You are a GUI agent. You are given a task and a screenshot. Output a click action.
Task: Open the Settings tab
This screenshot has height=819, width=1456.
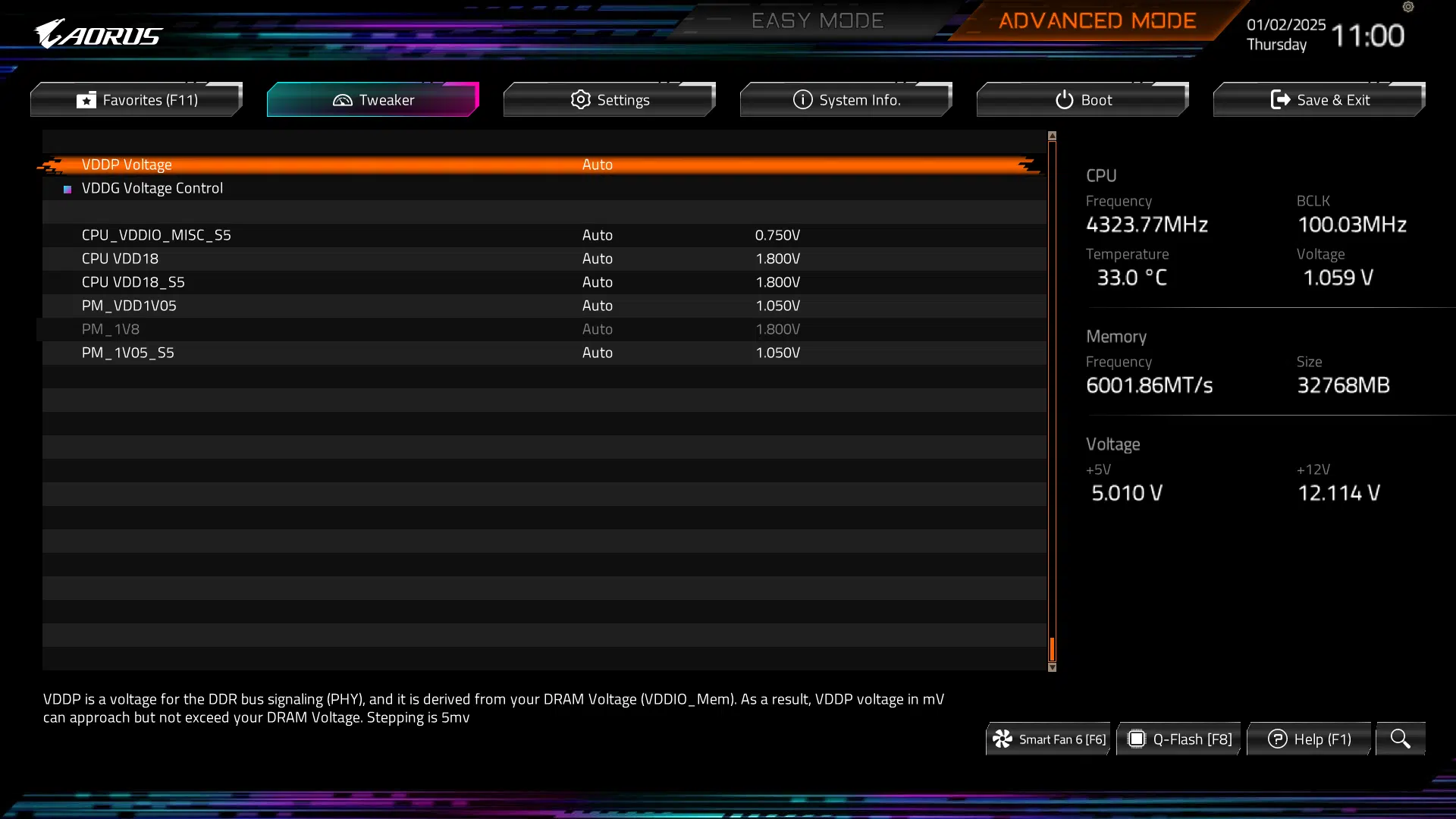[x=610, y=99]
